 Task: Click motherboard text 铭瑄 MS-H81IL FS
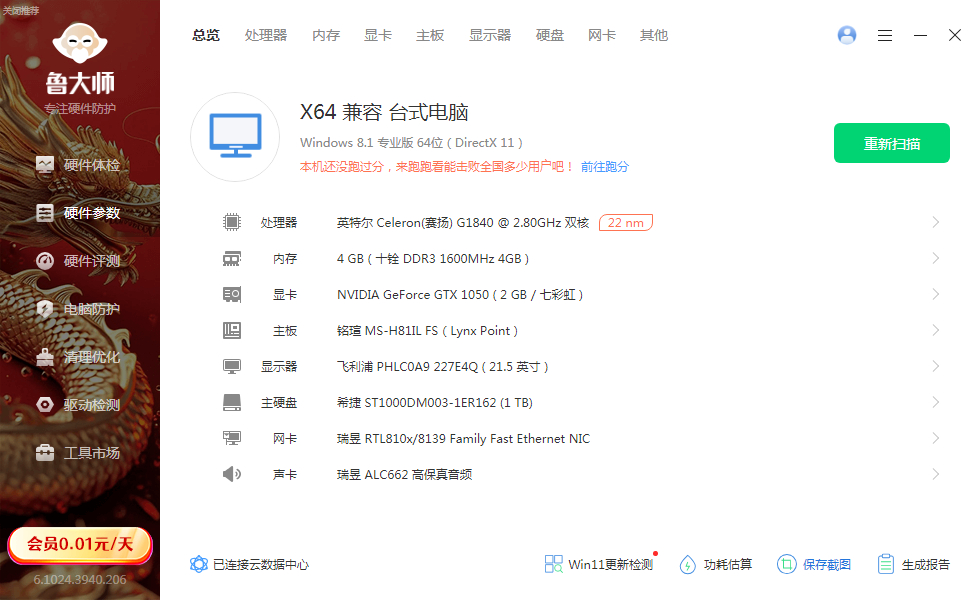pos(427,331)
